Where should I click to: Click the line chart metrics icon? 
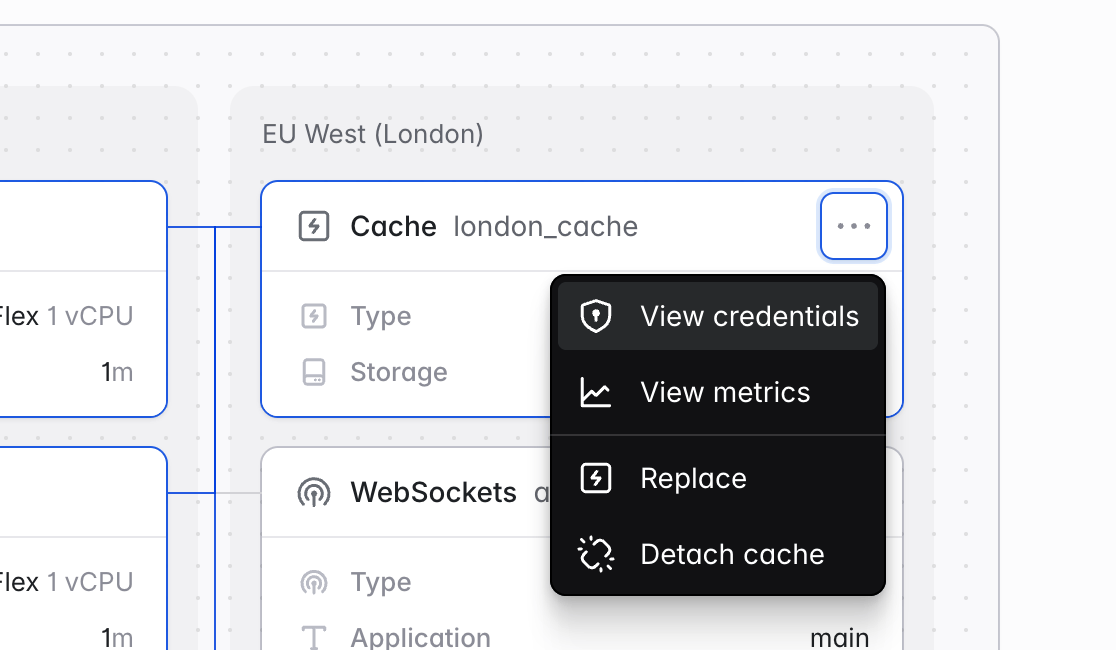596,392
